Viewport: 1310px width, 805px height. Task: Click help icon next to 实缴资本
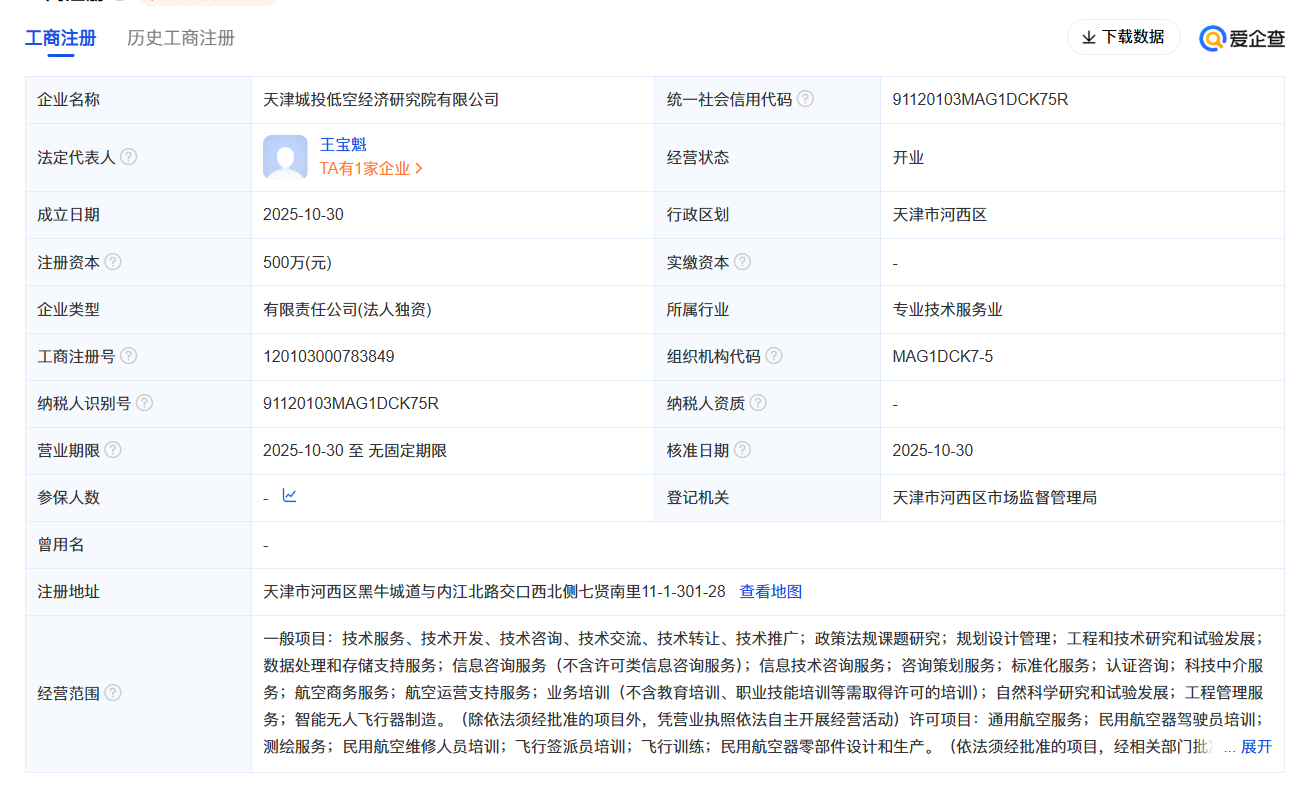742,262
